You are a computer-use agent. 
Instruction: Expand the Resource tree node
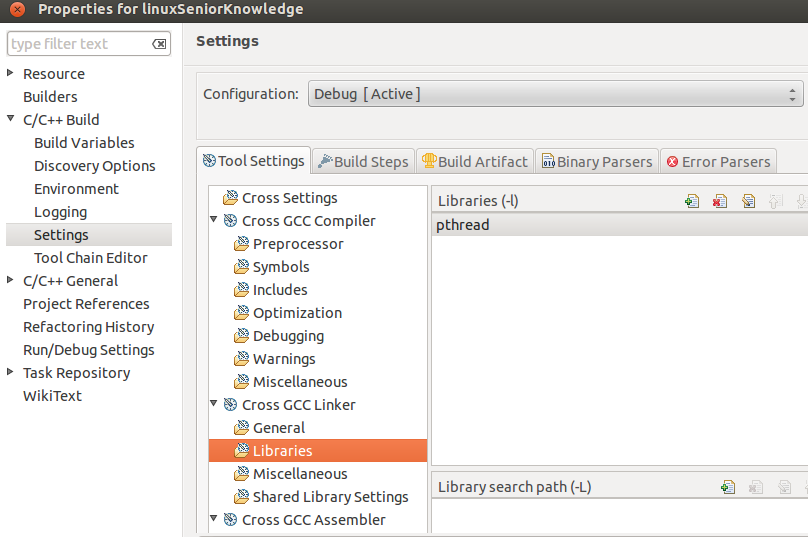tap(10, 73)
